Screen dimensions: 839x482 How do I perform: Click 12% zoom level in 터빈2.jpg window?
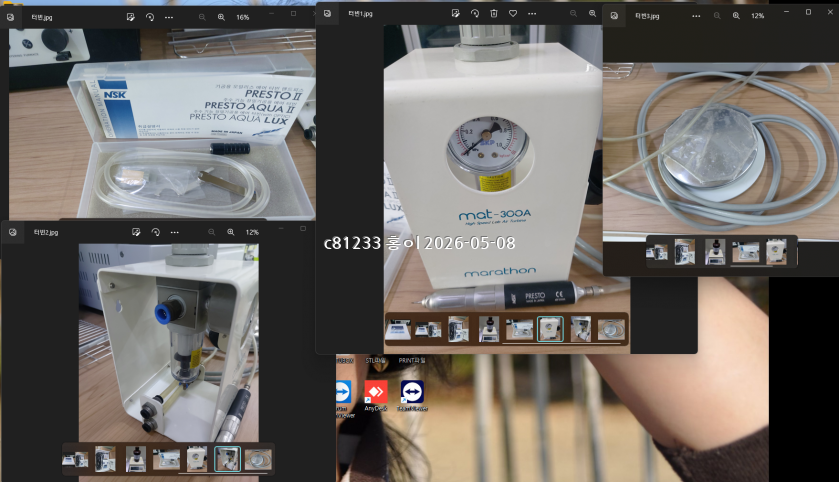(252, 232)
